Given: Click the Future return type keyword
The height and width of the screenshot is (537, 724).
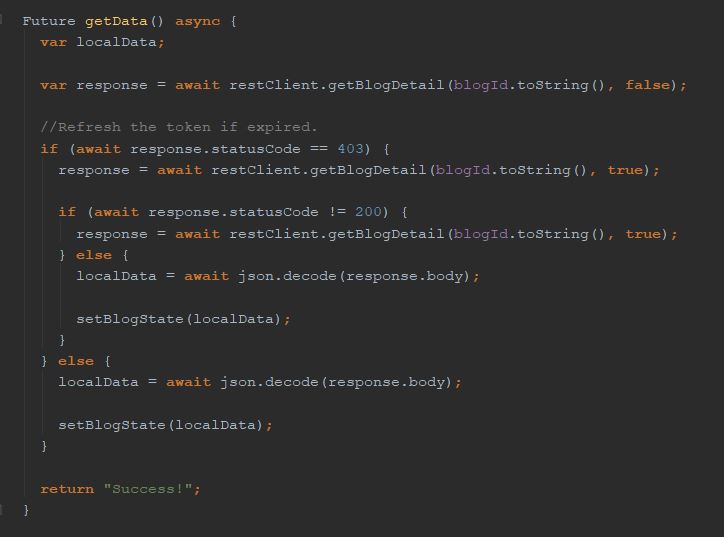Looking at the screenshot, I should tap(49, 21).
